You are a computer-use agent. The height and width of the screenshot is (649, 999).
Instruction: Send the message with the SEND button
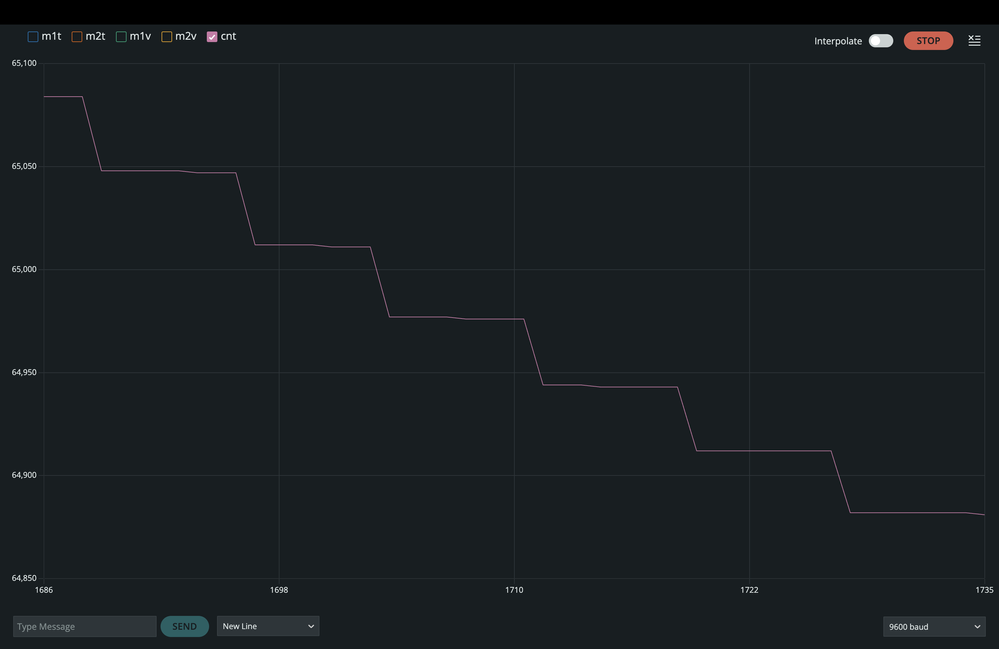(x=185, y=626)
